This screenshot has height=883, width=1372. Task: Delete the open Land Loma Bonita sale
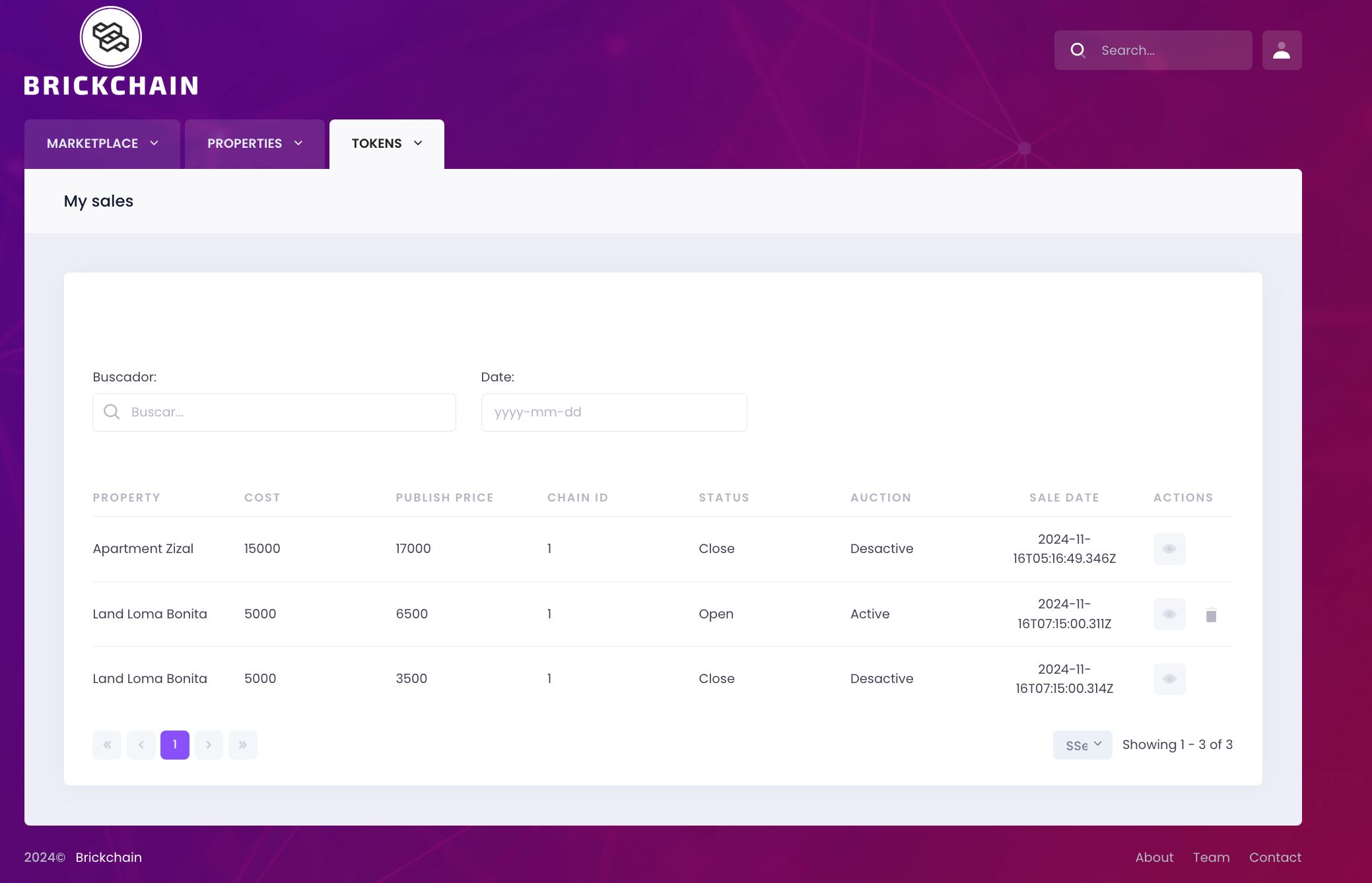pyautogui.click(x=1211, y=615)
